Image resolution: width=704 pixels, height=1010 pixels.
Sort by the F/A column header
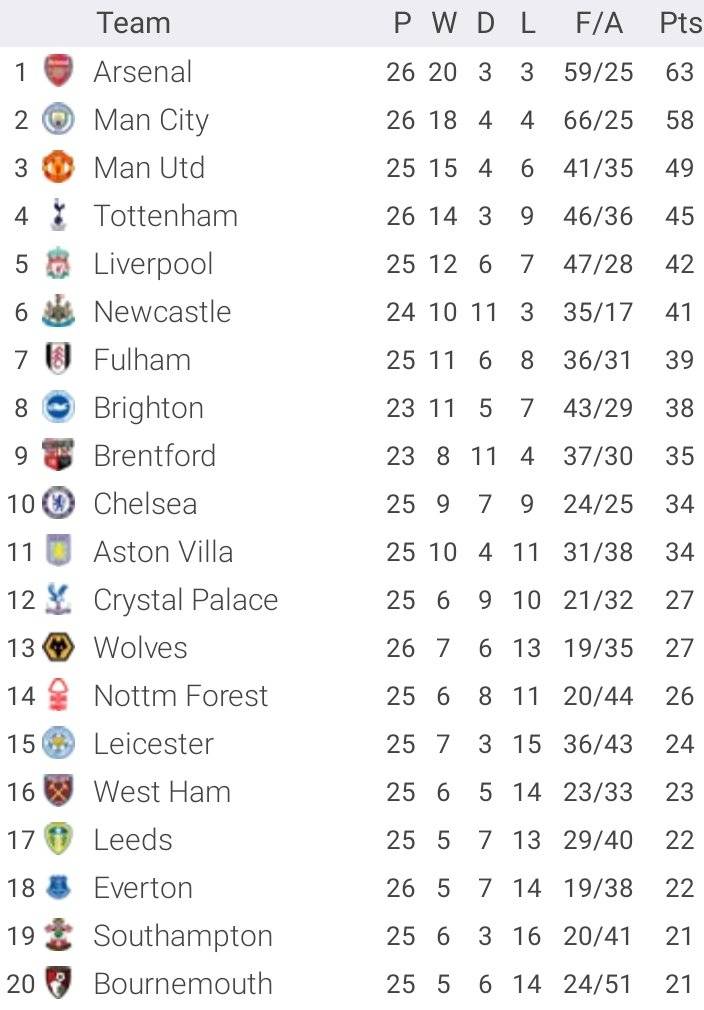pyautogui.click(x=599, y=23)
